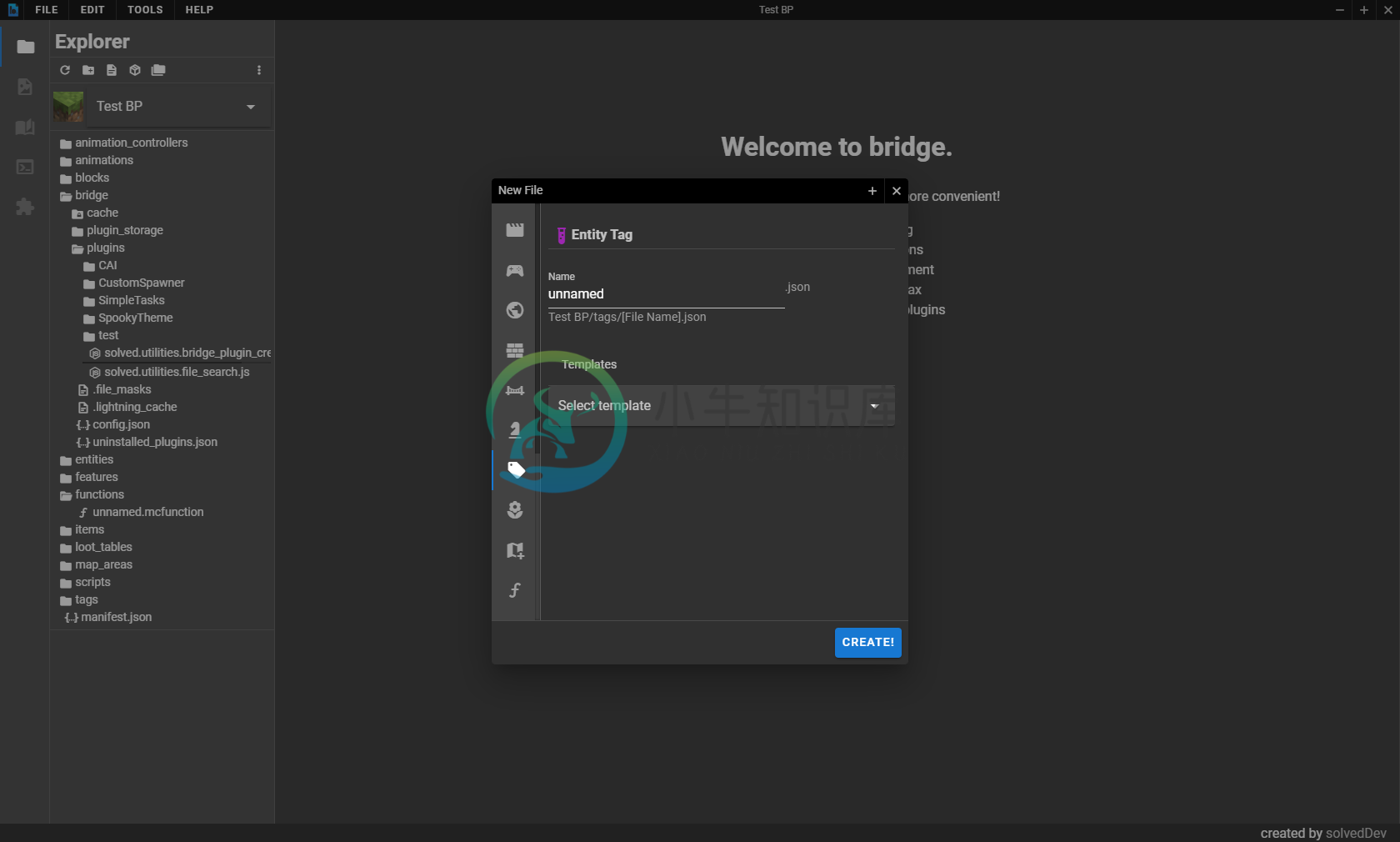Image resolution: width=1400 pixels, height=842 pixels.
Task: Expand the tags folder
Action: click(x=79, y=599)
